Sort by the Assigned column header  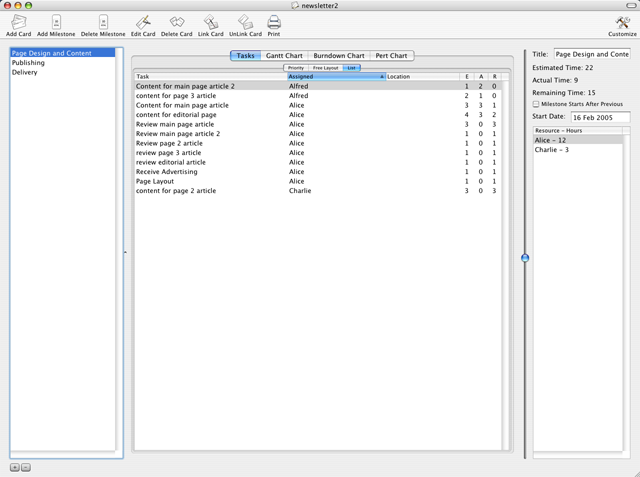pos(335,76)
